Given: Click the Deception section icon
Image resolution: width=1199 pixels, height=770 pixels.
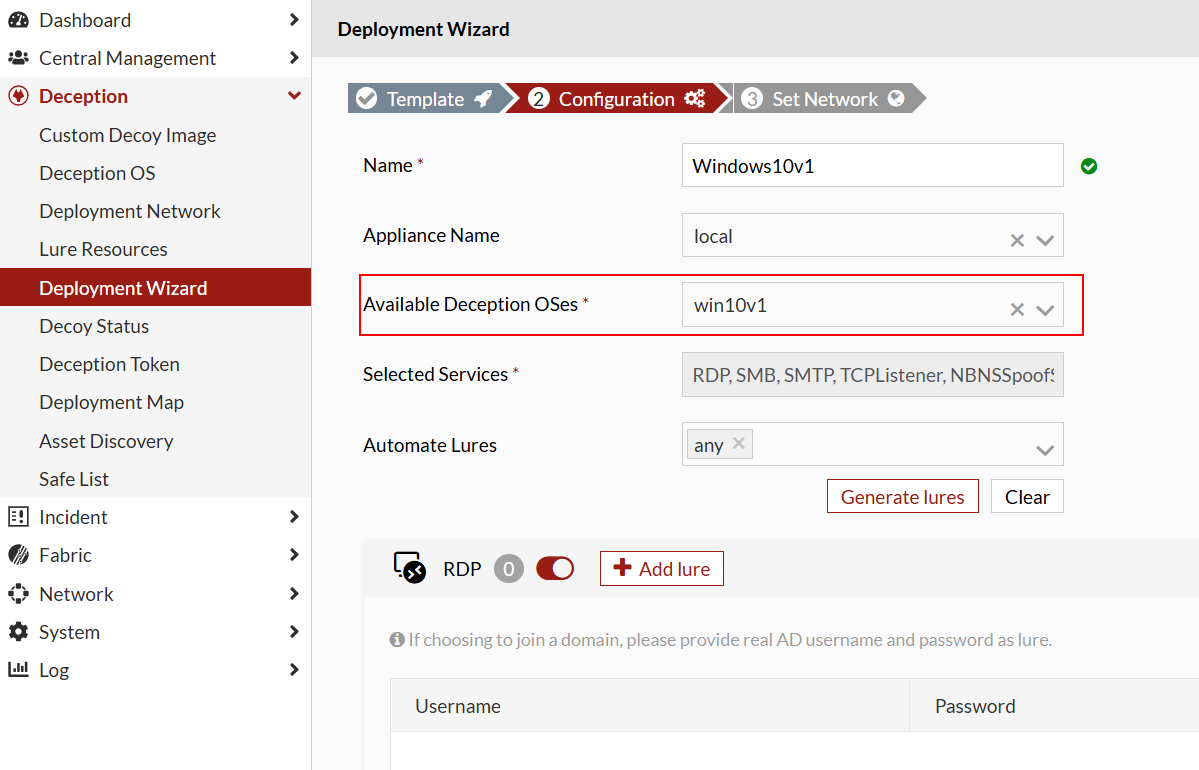Looking at the screenshot, I should click(18, 96).
